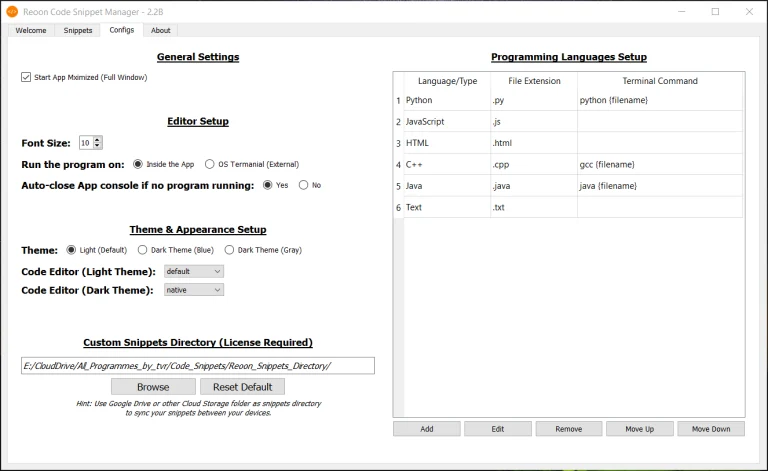The image size is (768, 471).
Task: Switch to the Welcome tab
Action: coord(31,30)
